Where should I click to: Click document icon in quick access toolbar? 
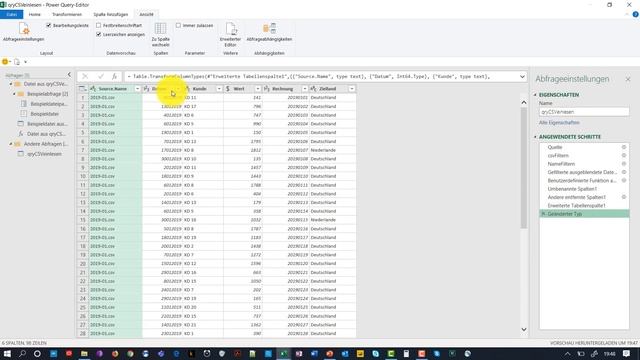17,62
